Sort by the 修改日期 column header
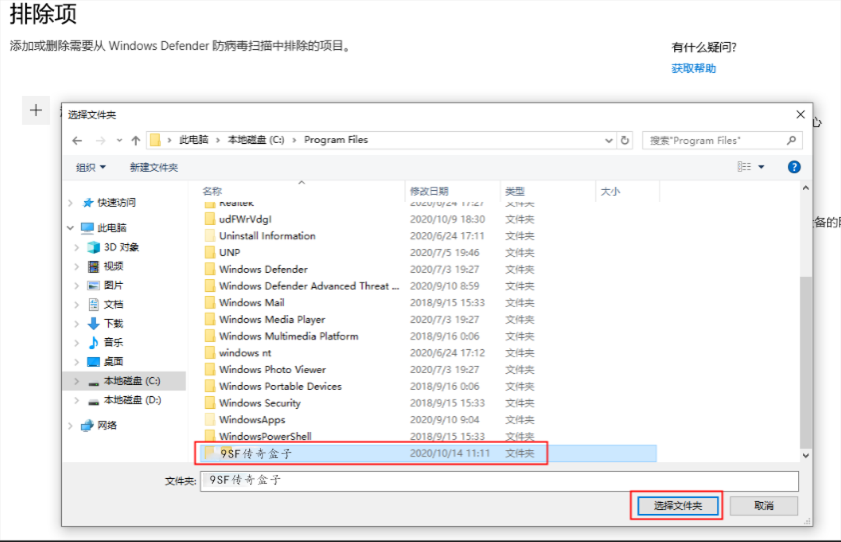 [x=428, y=190]
